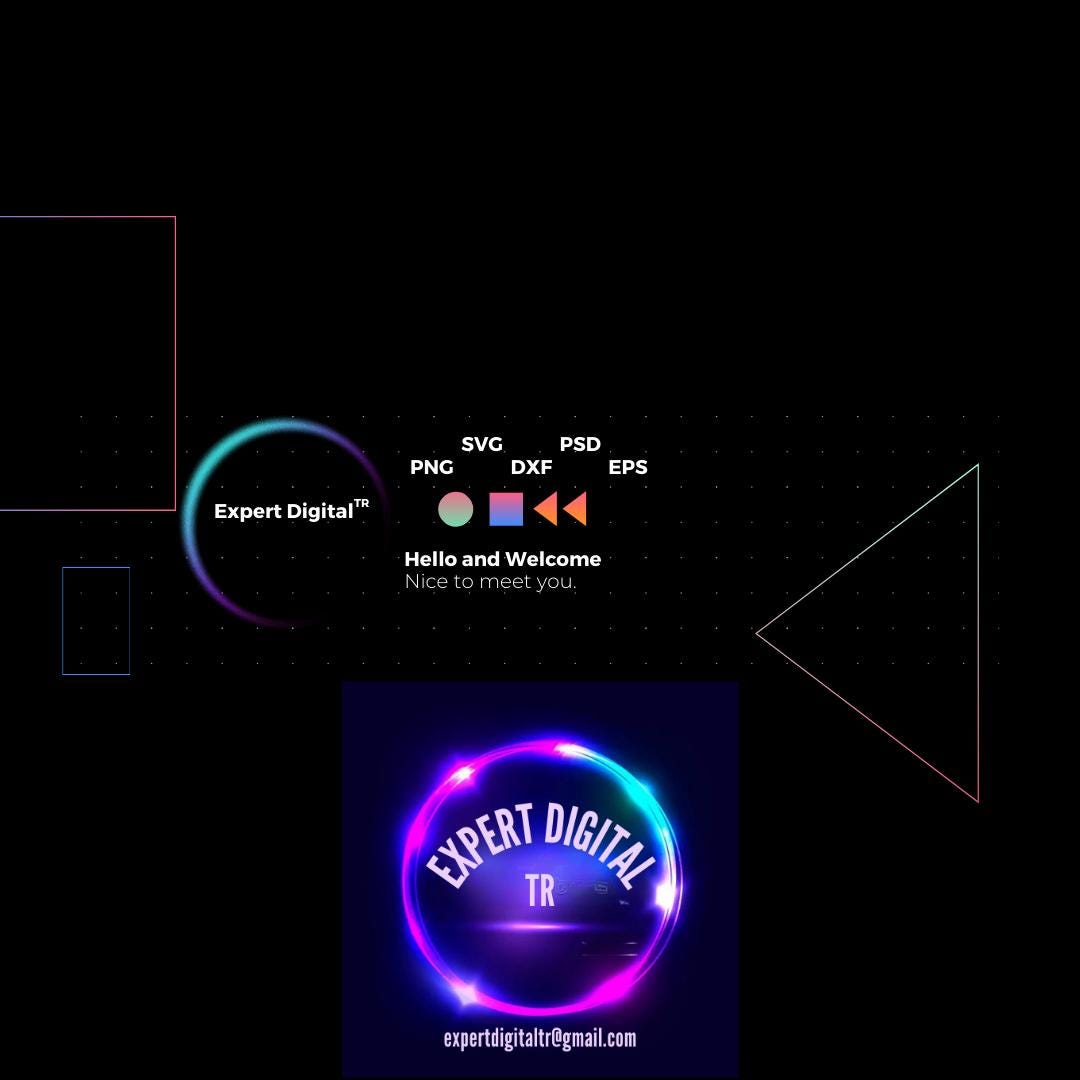1080x1080 pixels.
Task: Click the second orange triangle icon
Action: (574, 508)
